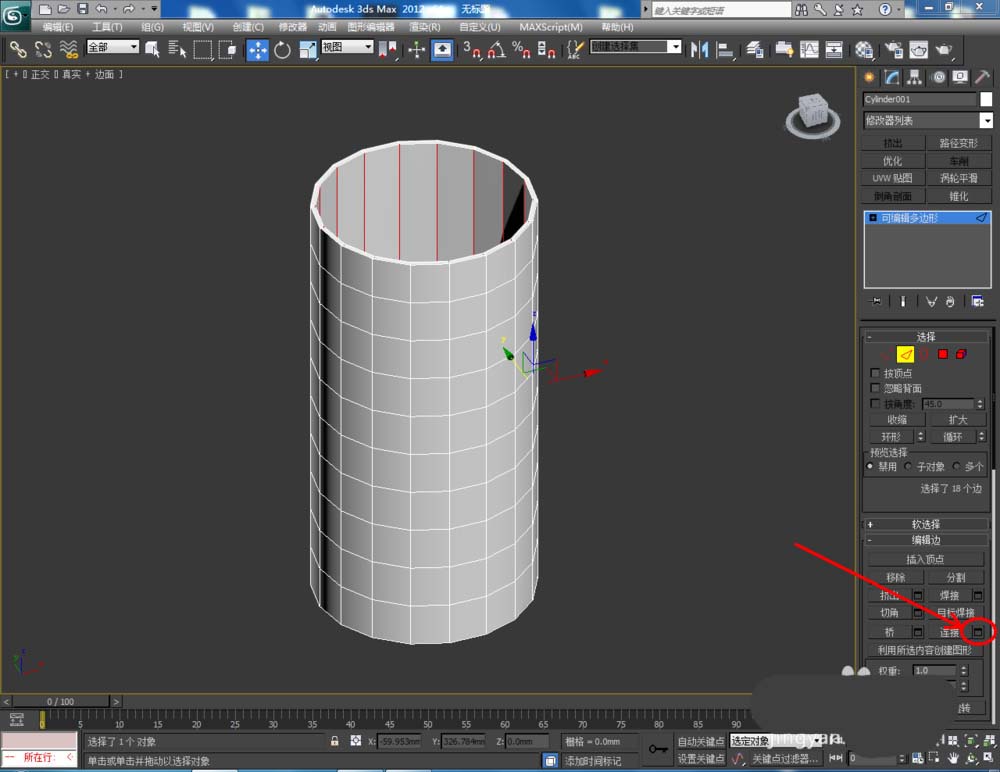The width and height of the screenshot is (1000, 772).
Task: Open the 全部 selection filter dropdown
Action: click(113, 47)
